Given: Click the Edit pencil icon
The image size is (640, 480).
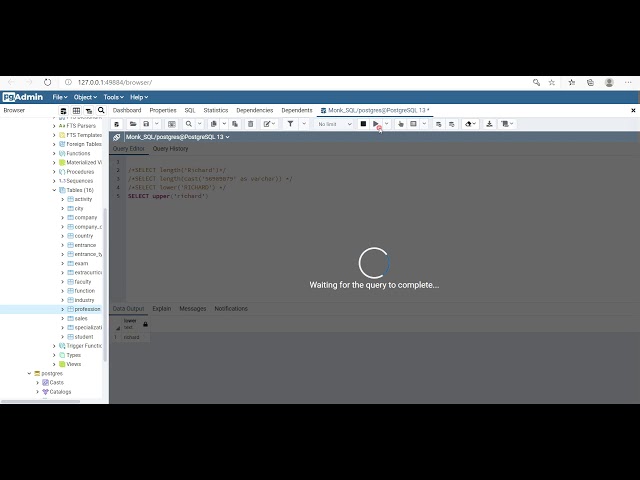Looking at the screenshot, I should [269, 124].
